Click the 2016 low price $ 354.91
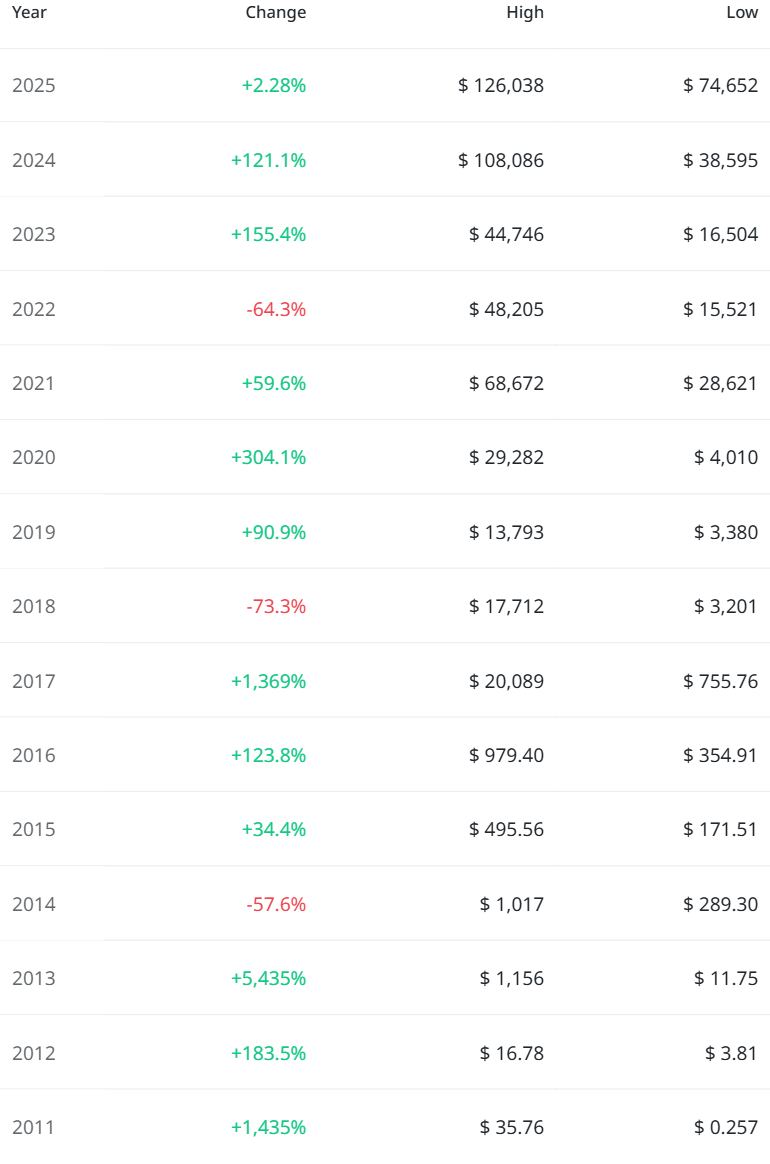770x1164 pixels. tap(720, 756)
